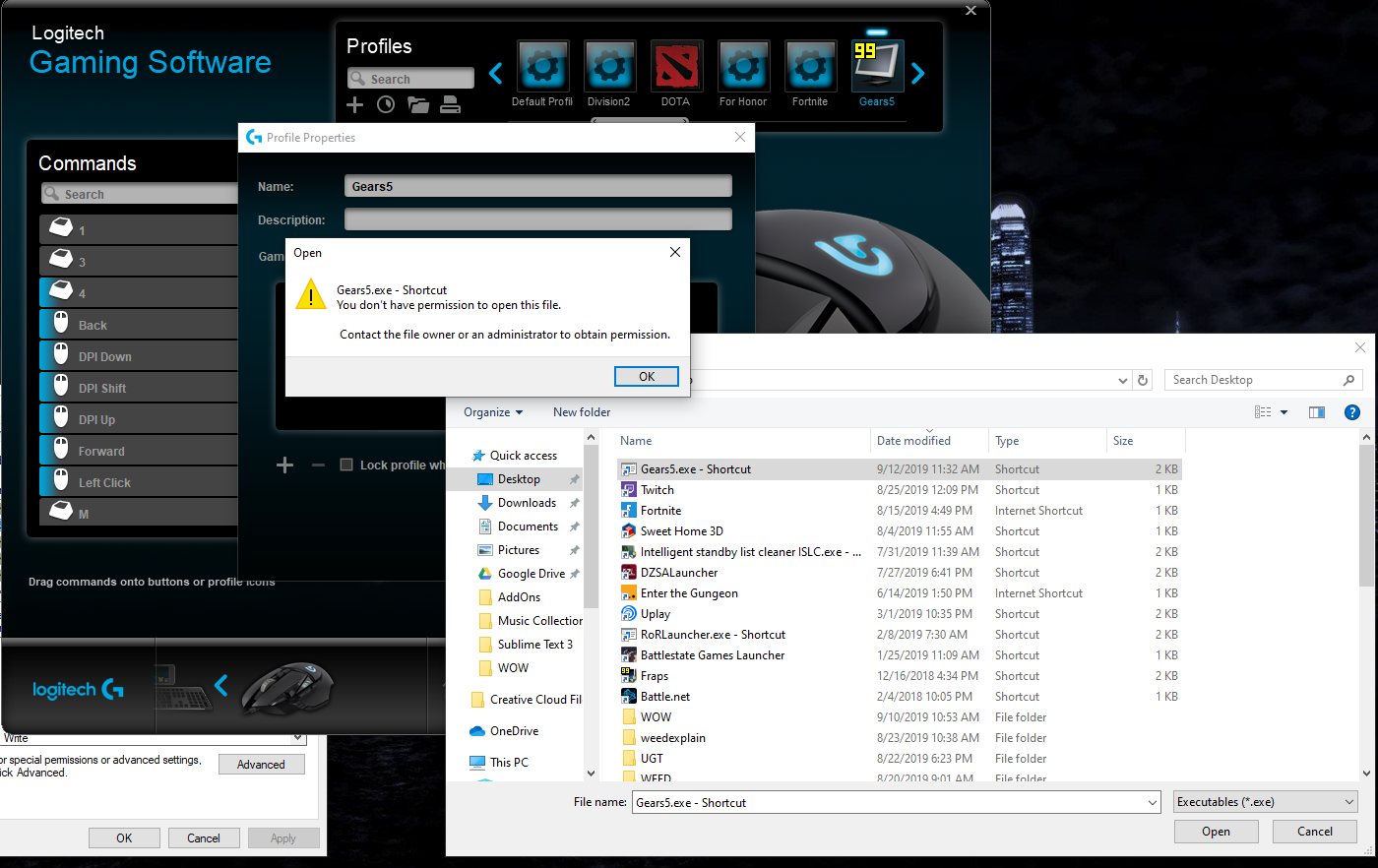Click the keyboard device icon in bottom bar
The height and width of the screenshot is (868, 1378).
coord(183,687)
